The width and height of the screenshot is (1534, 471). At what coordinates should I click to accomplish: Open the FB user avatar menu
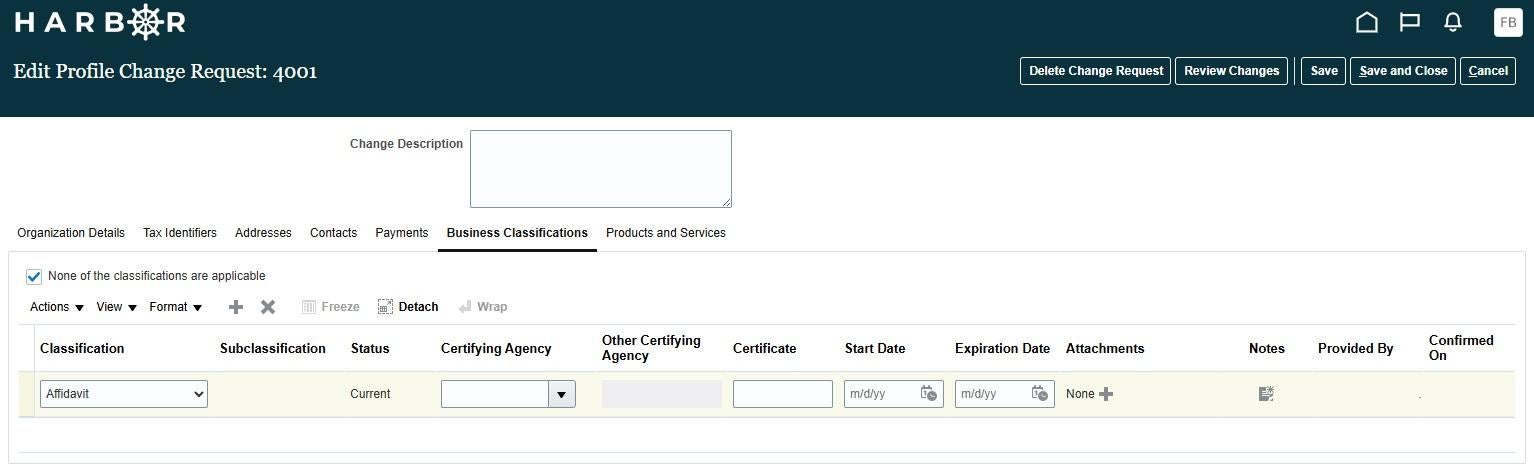click(x=1507, y=22)
